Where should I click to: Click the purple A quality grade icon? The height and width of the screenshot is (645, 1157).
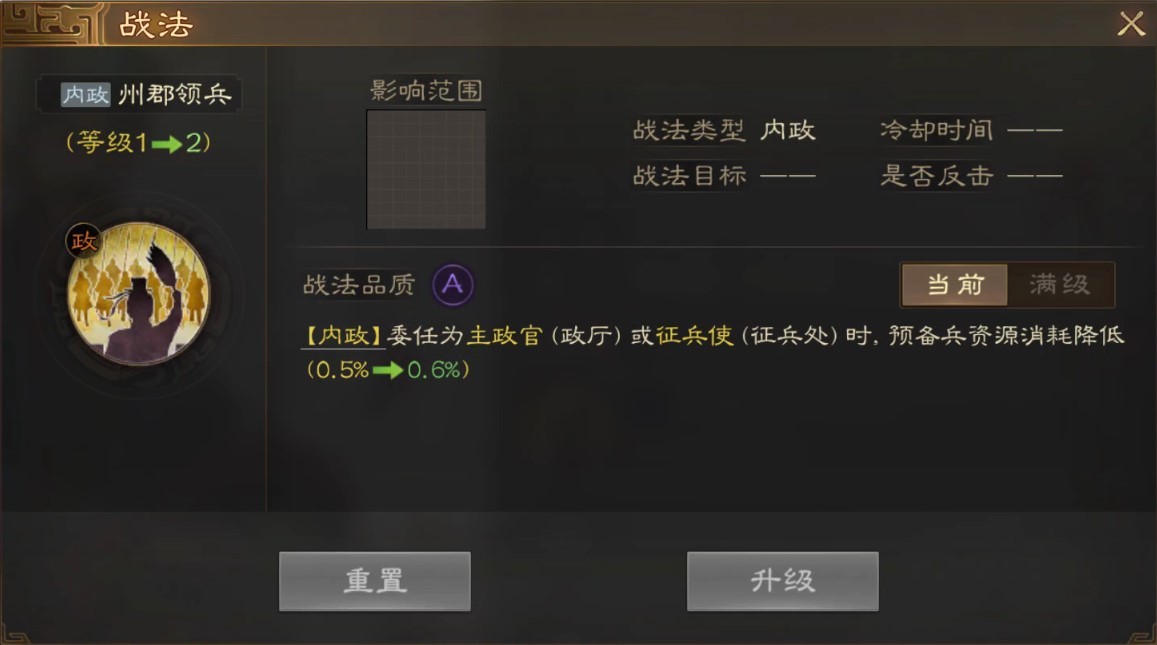[x=452, y=284]
